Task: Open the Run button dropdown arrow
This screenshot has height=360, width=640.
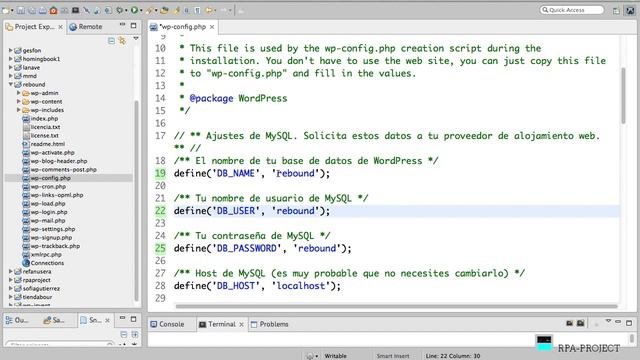Action: [x=141, y=11]
